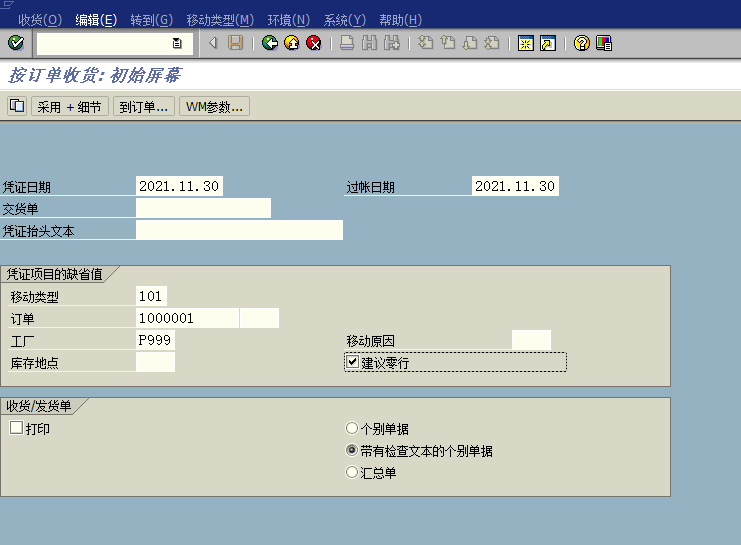The height and width of the screenshot is (545, 741).
Task: Open Customize Local Layout icon
Action: tap(604, 43)
